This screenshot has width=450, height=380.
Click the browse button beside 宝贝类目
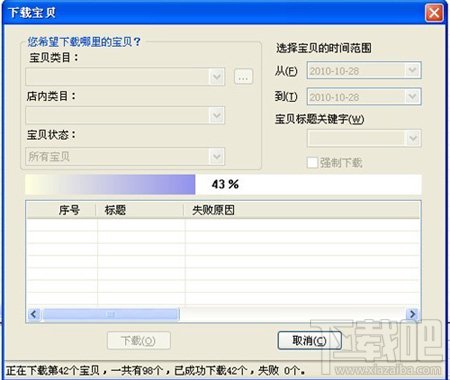pos(243,77)
